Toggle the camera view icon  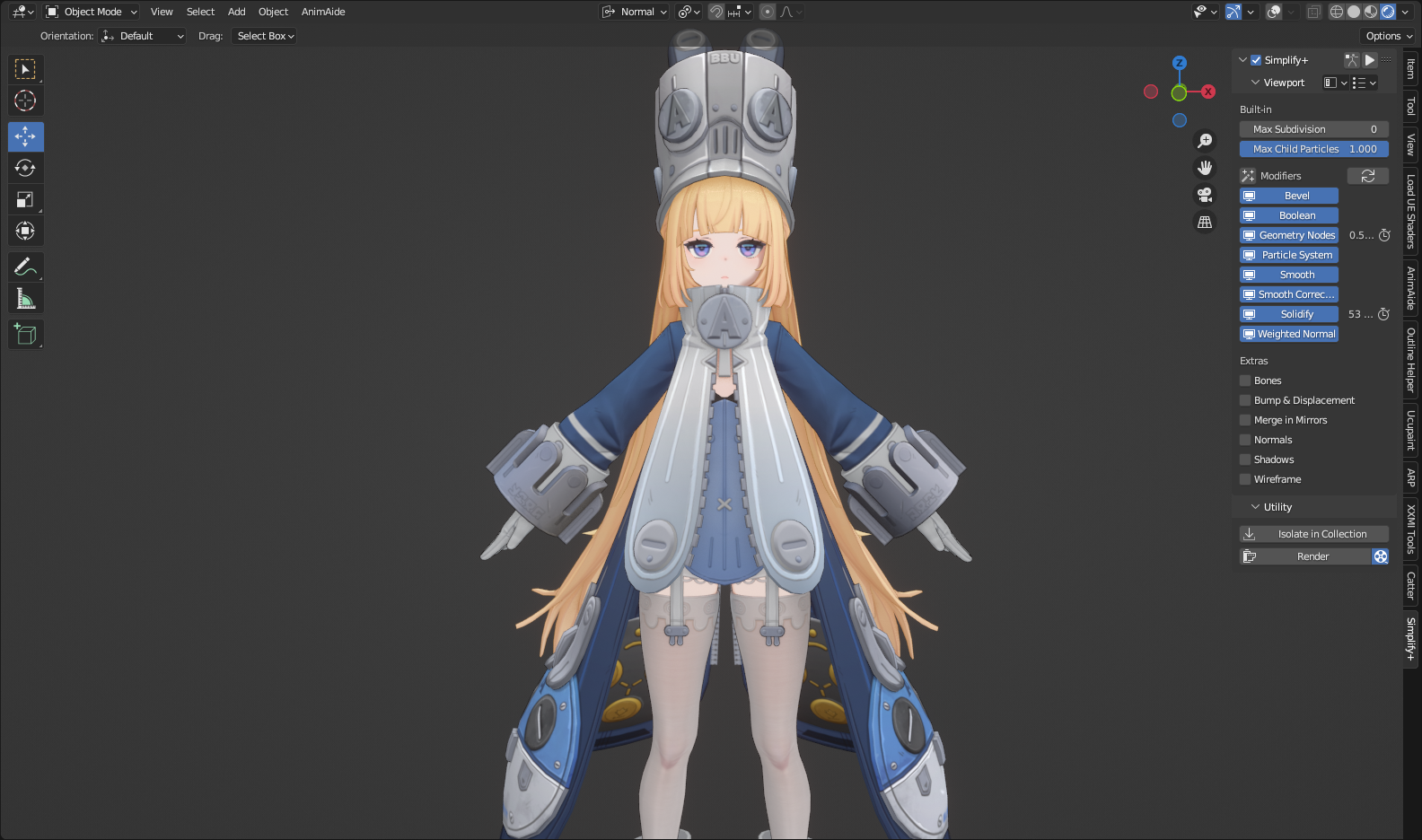[1205, 195]
